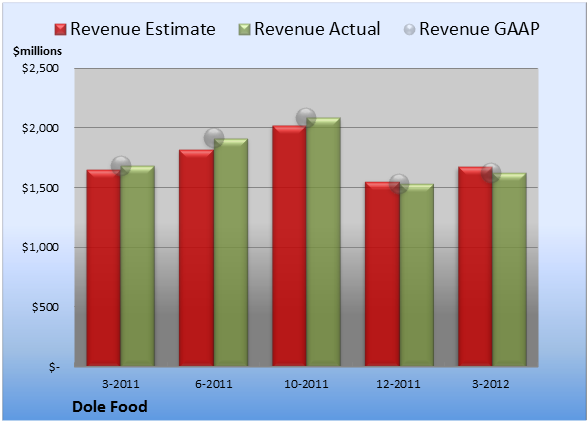Click the GAAP sphere marker for 10-2011

coord(306,117)
